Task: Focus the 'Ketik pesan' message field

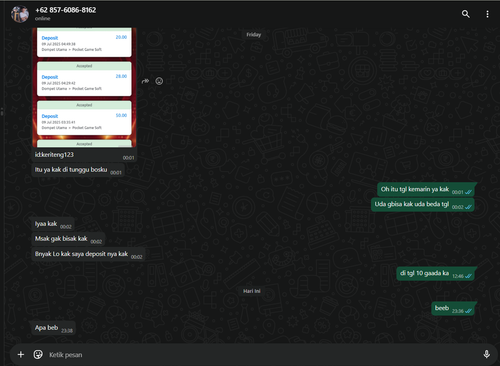Action: click(263, 355)
